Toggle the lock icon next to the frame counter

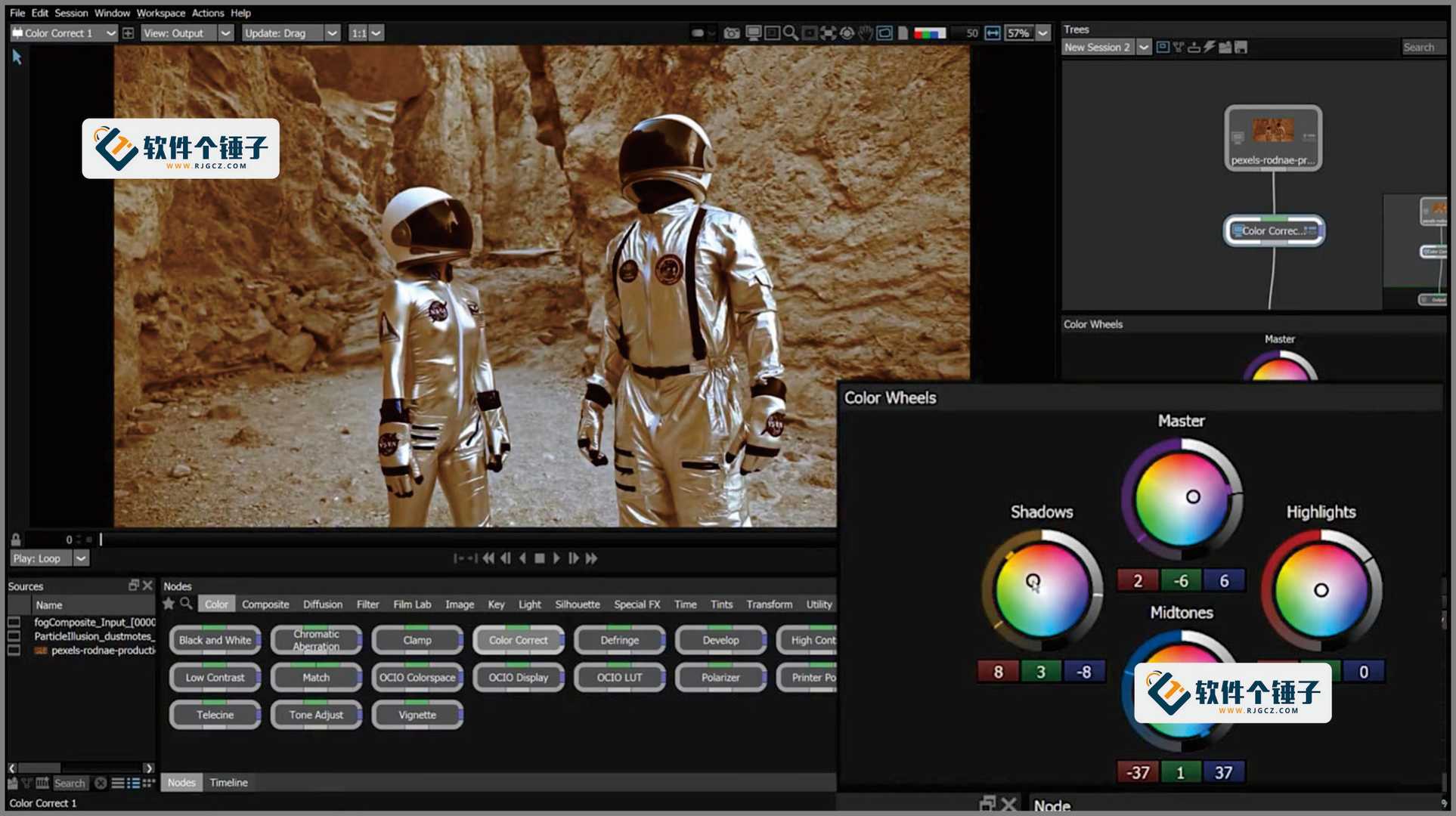[15, 539]
